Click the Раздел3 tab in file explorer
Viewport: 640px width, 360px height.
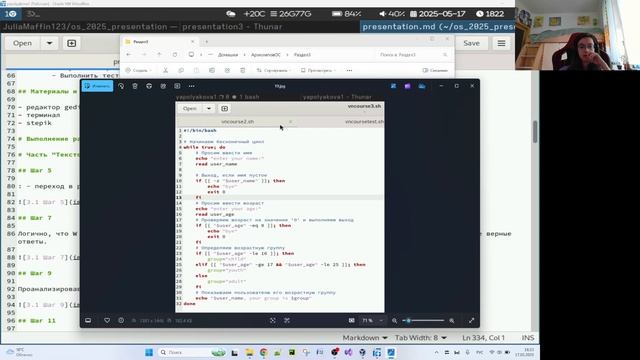tap(160, 42)
